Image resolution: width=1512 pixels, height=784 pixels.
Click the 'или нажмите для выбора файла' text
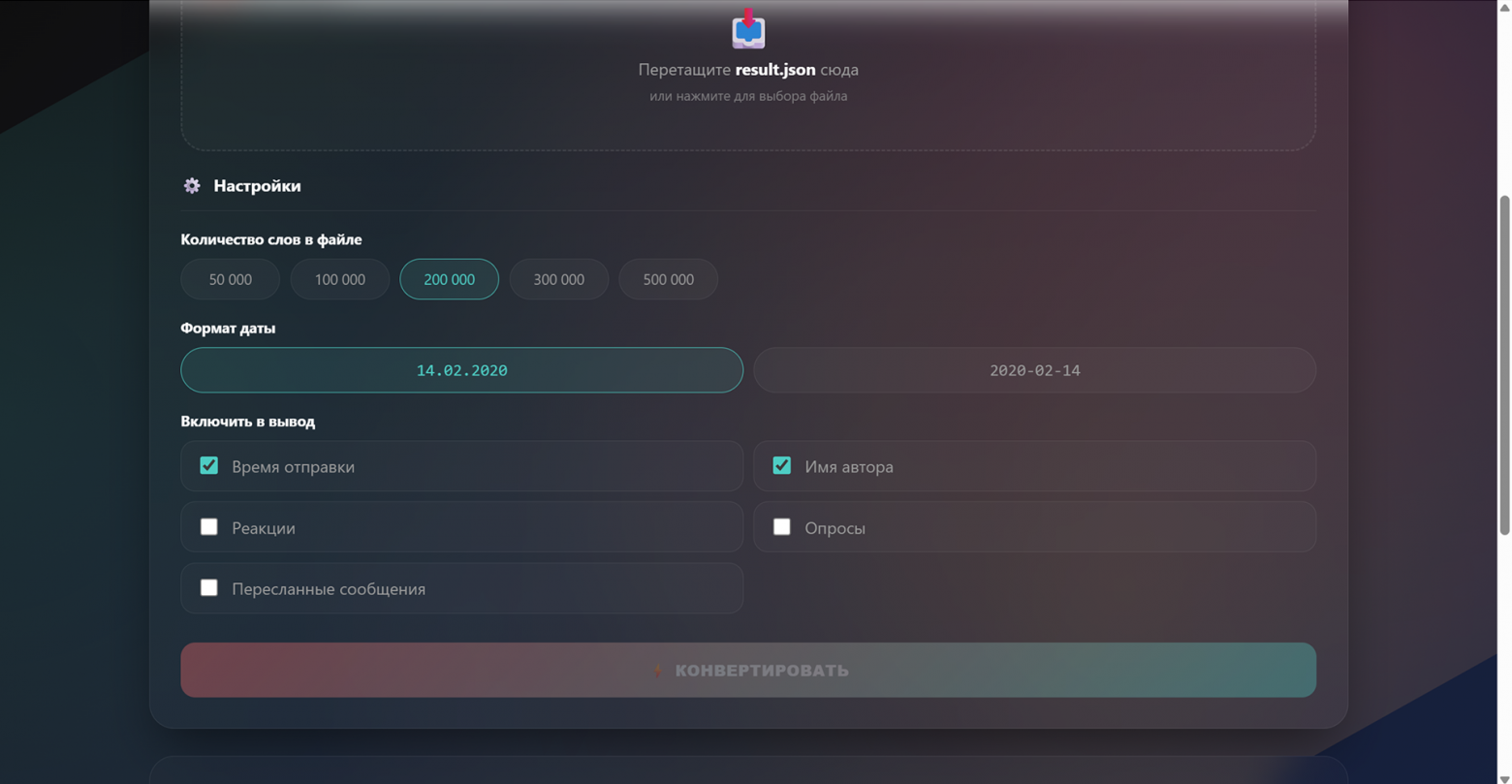pyautogui.click(x=748, y=96)
